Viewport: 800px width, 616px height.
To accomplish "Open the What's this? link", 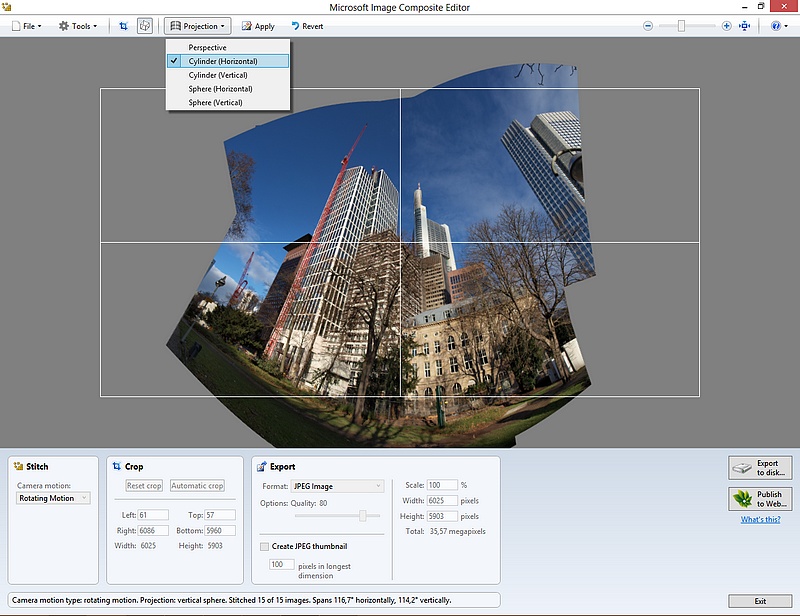I will pyautogui.click(x=761, y=519).
